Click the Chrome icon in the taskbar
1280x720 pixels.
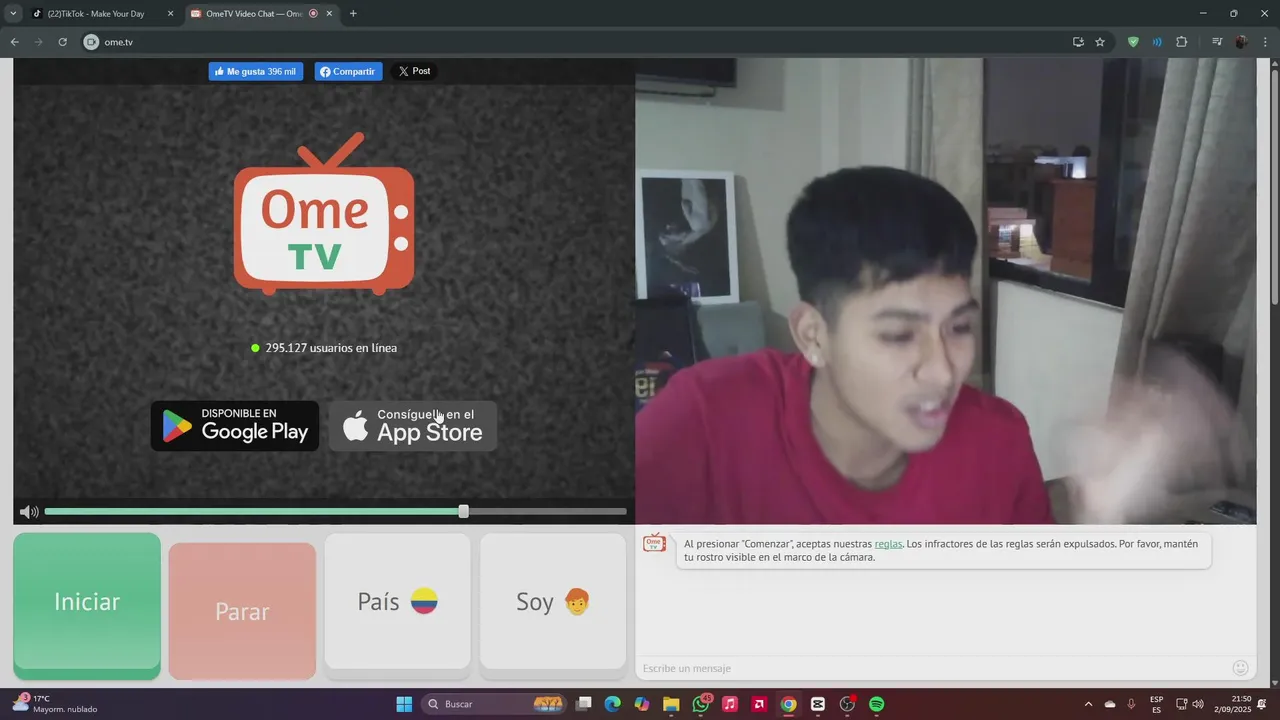789,704
